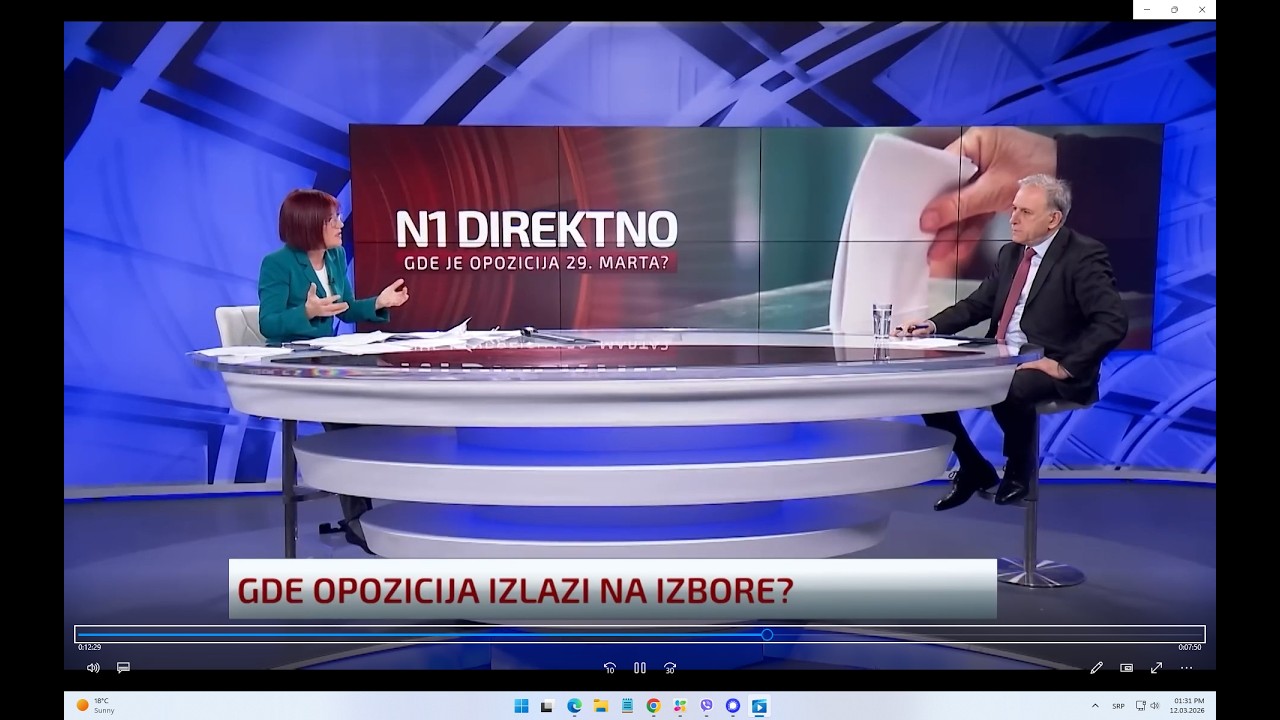Viewport: 1280px width, 720px height.
Task: Launch Microsoft Edge from the taskbar
Action: (574, 706)
